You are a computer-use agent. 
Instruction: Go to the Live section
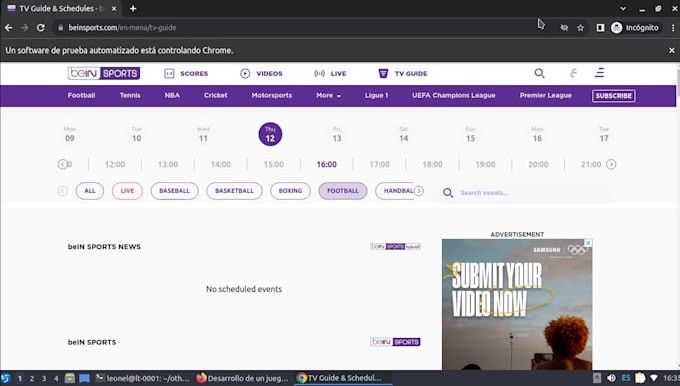tap(330, 74)
